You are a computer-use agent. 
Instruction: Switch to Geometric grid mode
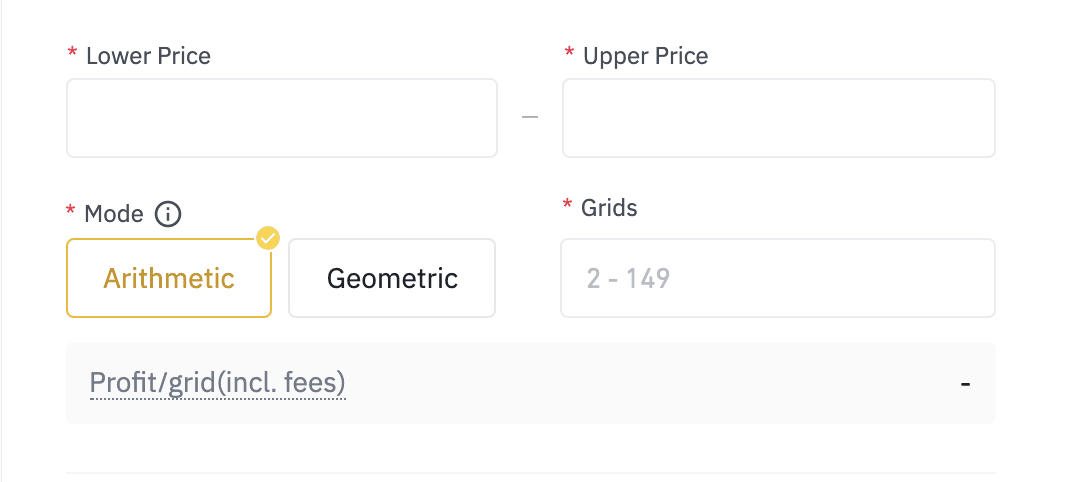point(392,278)
